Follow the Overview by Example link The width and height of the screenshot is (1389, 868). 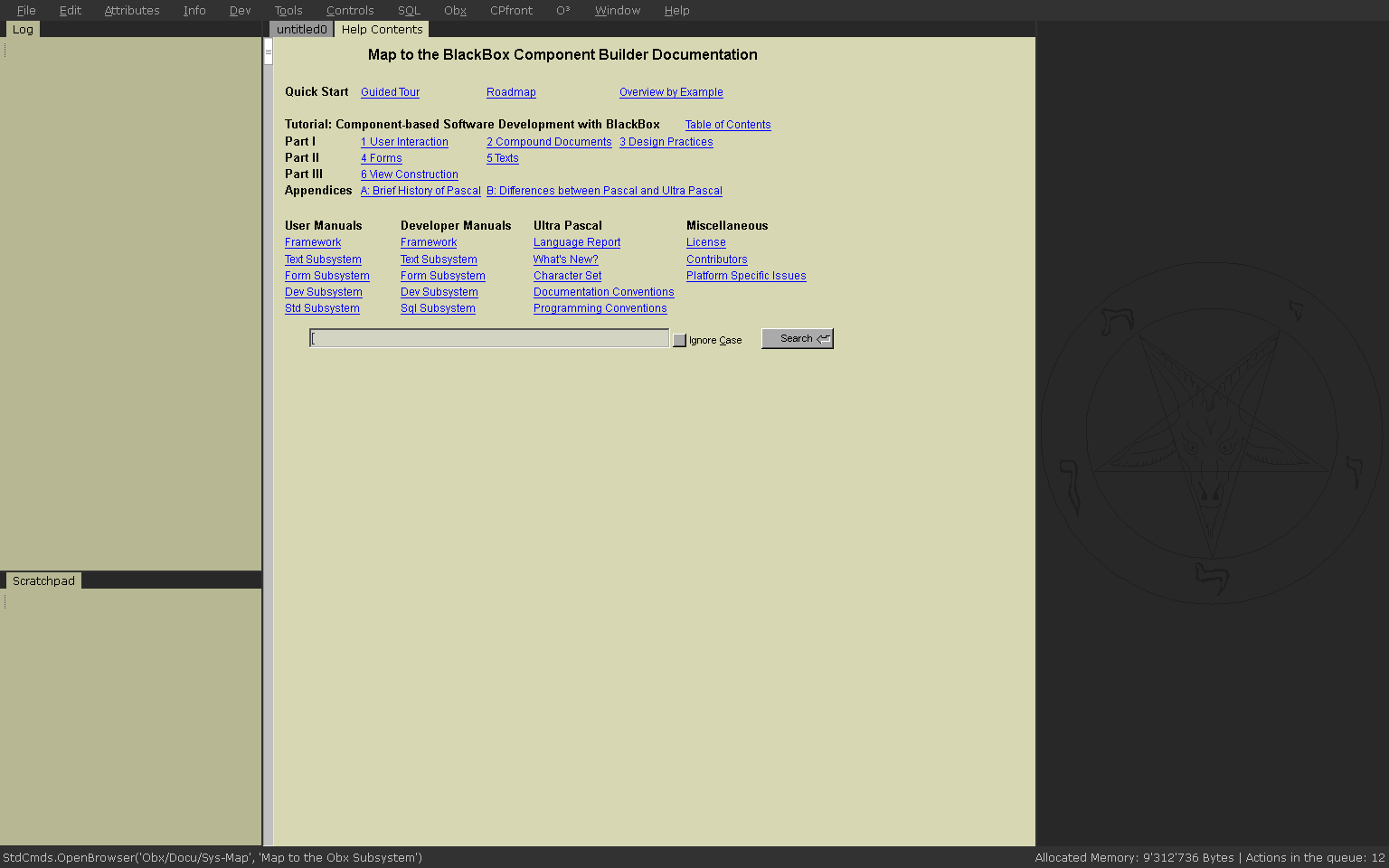click(x=671, y=92)
